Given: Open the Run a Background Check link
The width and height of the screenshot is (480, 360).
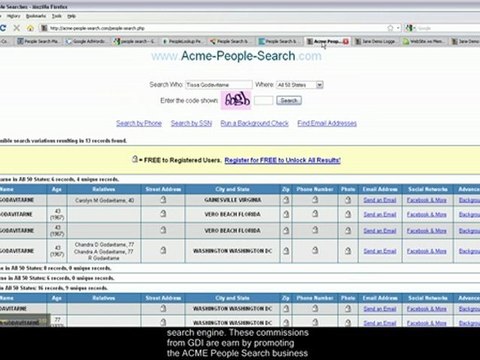Looking at the screenshot, I should pyautogui.click(x=254, y=123).
